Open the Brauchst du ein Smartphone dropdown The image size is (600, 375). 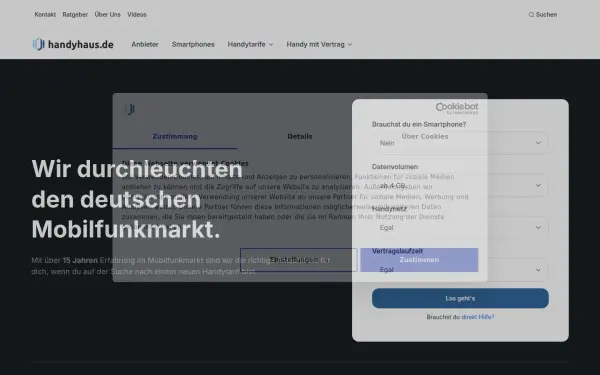click(x=460, y=143)
